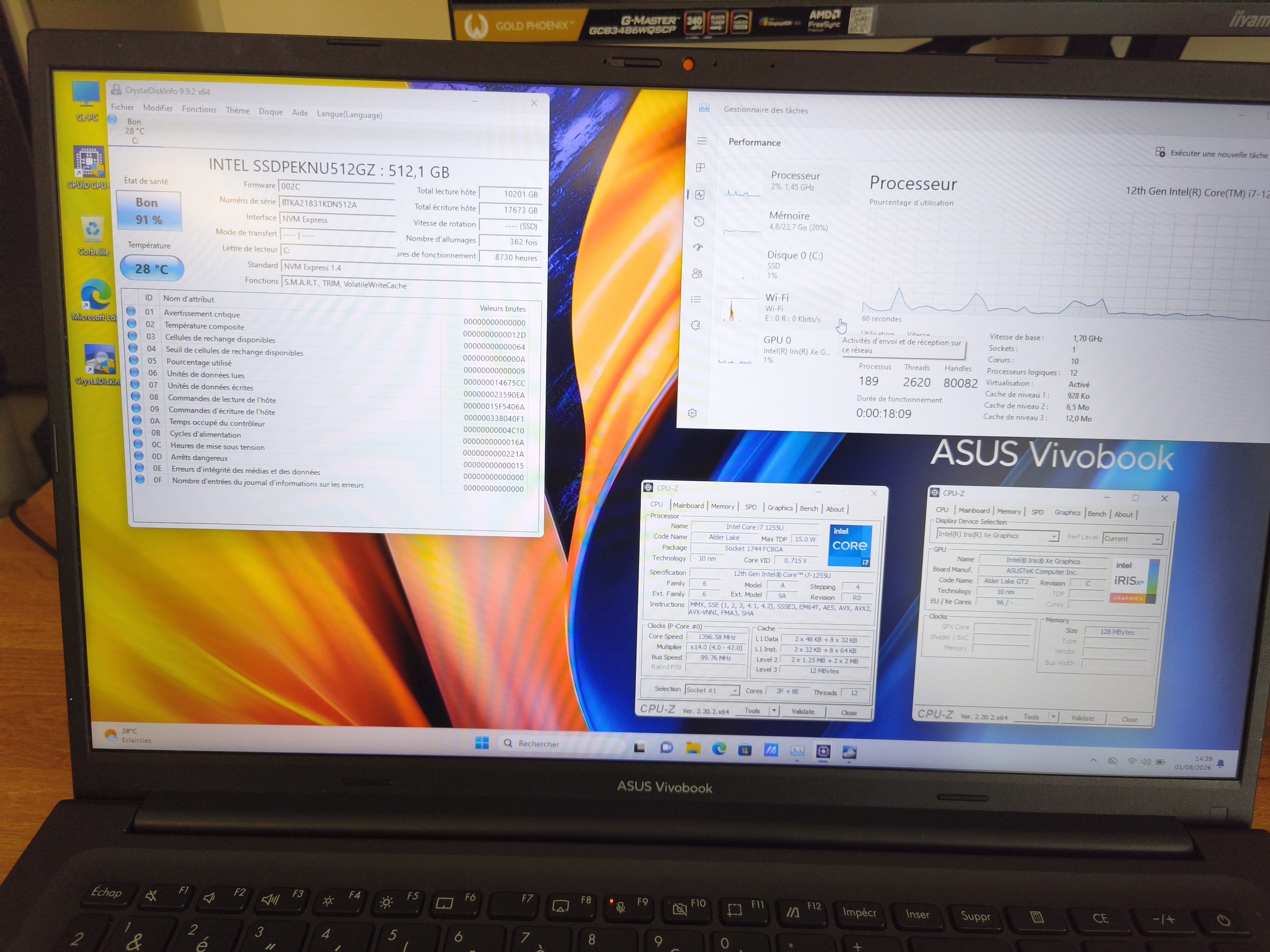
Task: Select the Corbeille recycle bin icon
Action: [93, 236]
